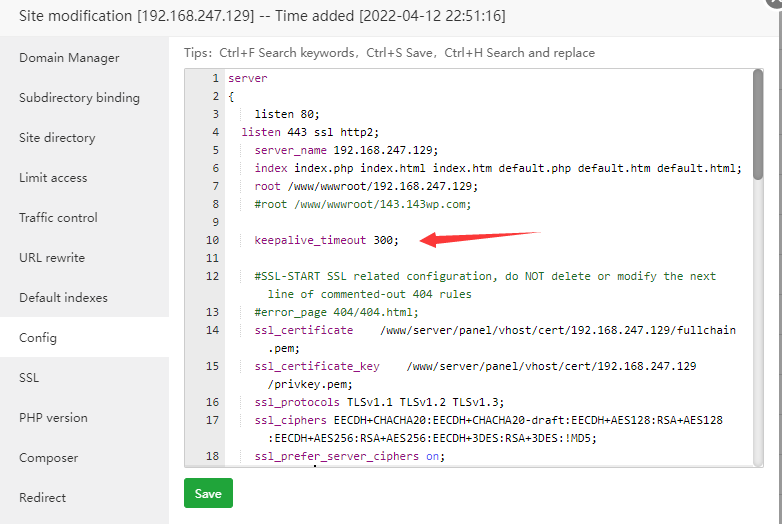This screenshot has width=782, height=524.
Task: Click the 'listen 443 ssl http2;' line
Action: pos(310,132)
